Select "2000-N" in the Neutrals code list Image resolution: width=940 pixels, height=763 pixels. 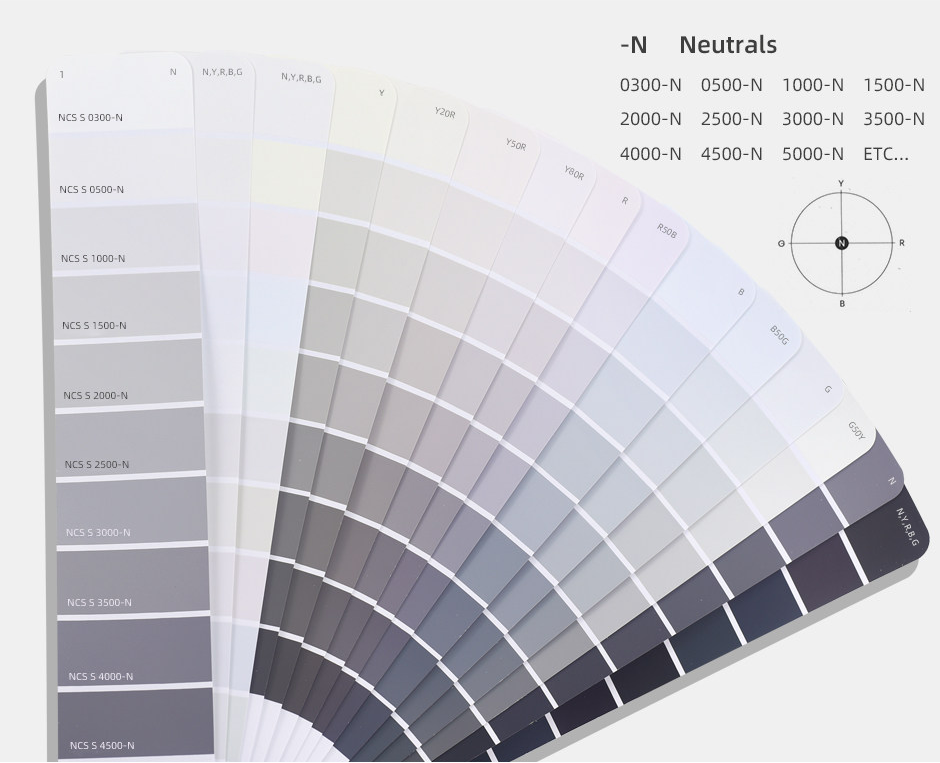pyautogui.click(x=650, y=119)
